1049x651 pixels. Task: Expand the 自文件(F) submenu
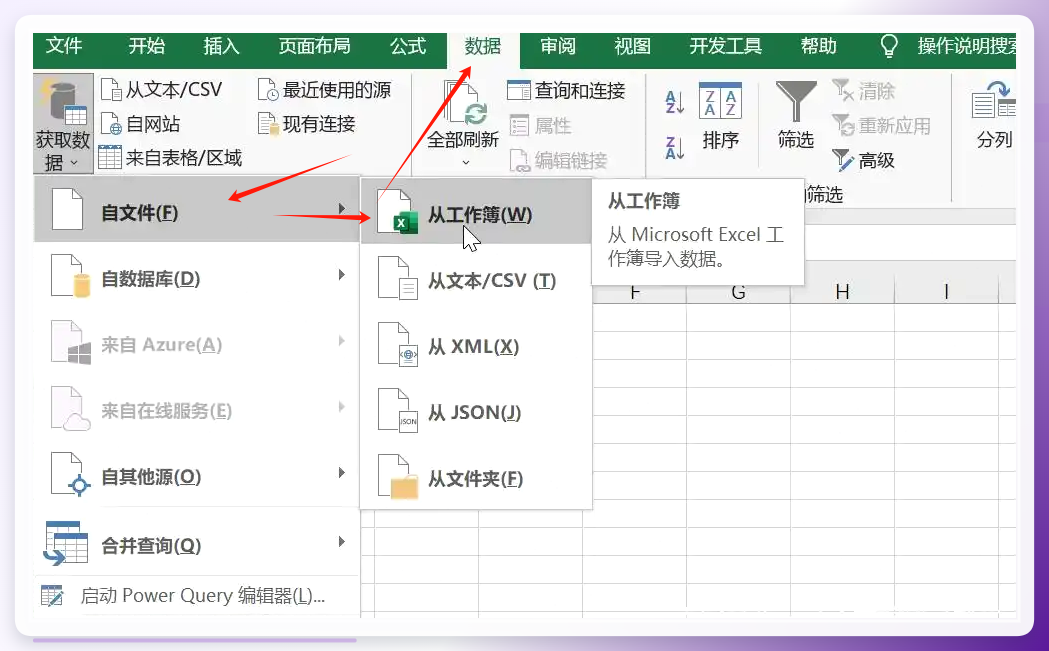pyautogui.click(x=197, y=210)
